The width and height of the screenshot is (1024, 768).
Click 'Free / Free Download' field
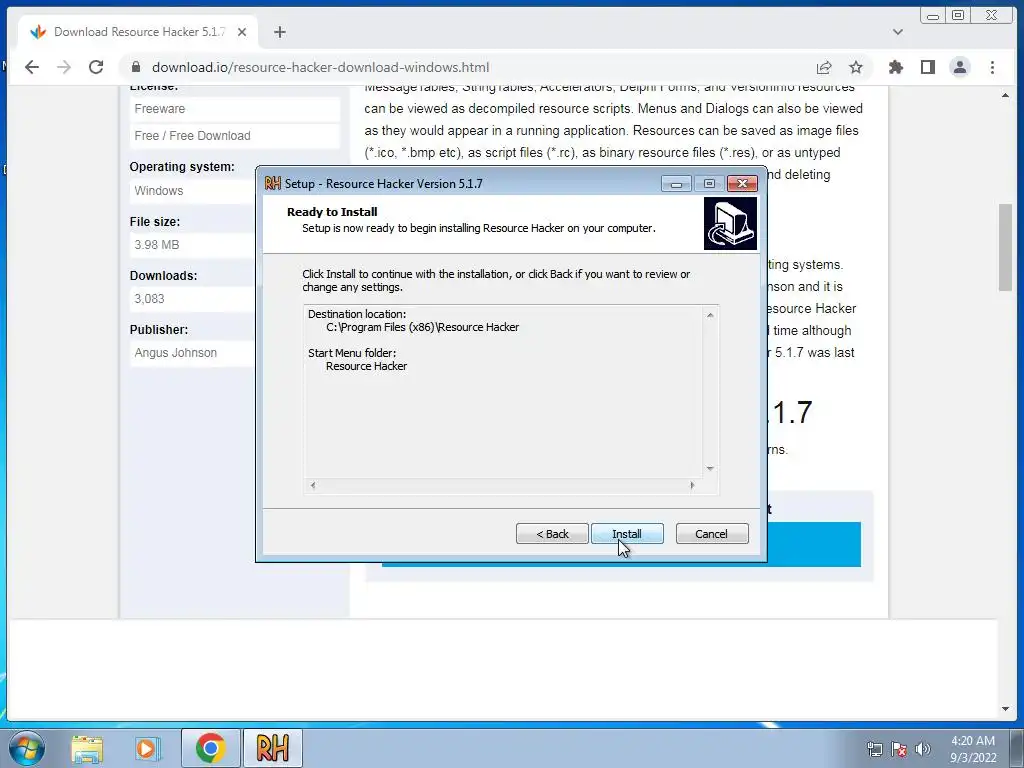click(x=234, y=136)
